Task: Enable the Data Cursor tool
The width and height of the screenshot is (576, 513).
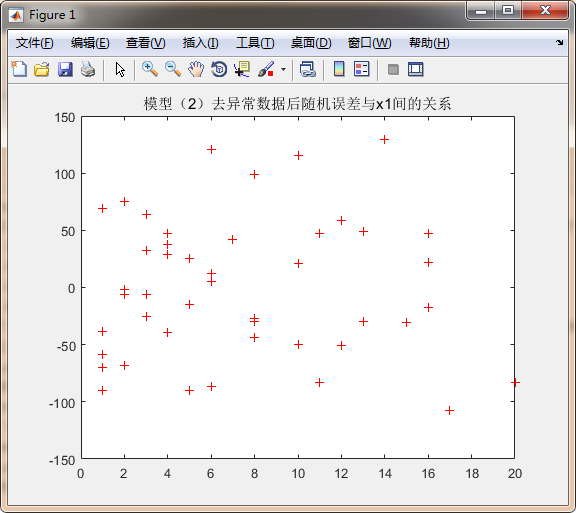Action: (242, 69)
